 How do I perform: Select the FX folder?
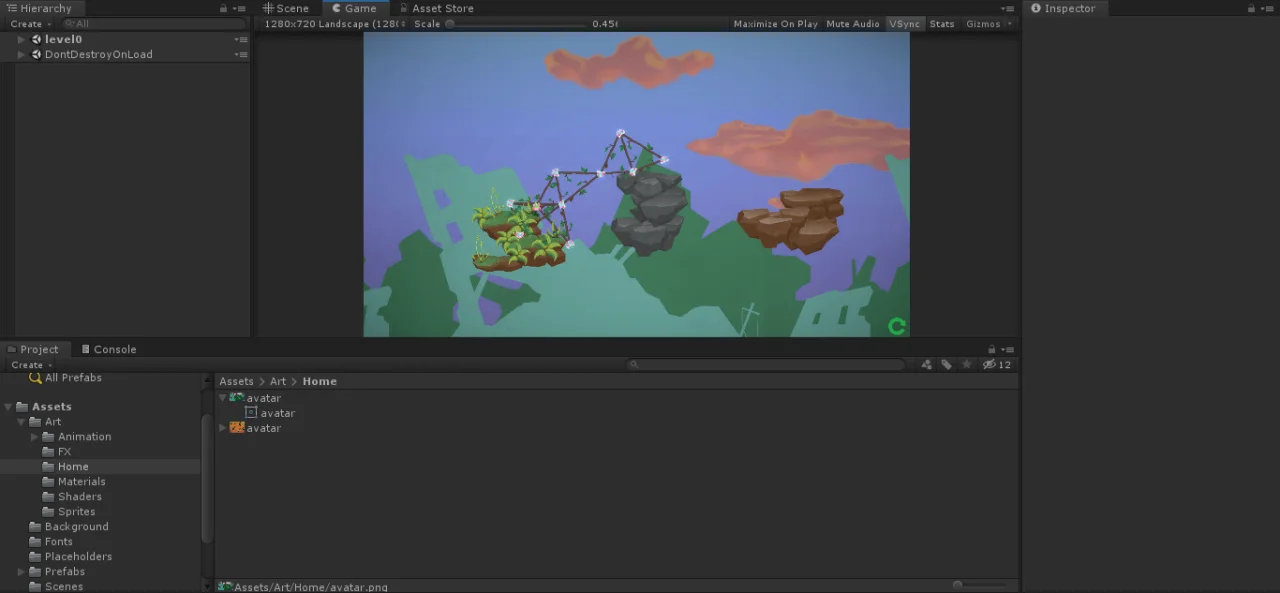click(x=57, y=452)
